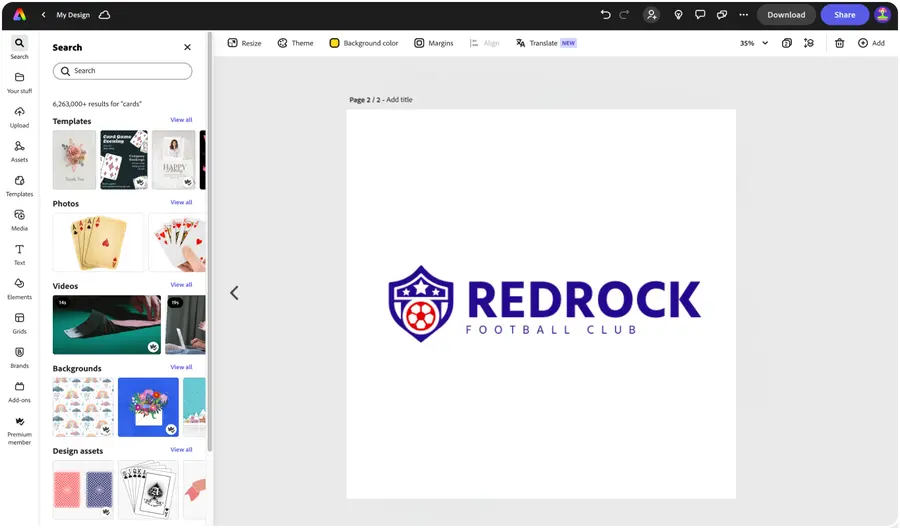Image resolution: width=900 pixels, height=528 pixels.
Task: Close the Search panel
Action: pos(187,47)
